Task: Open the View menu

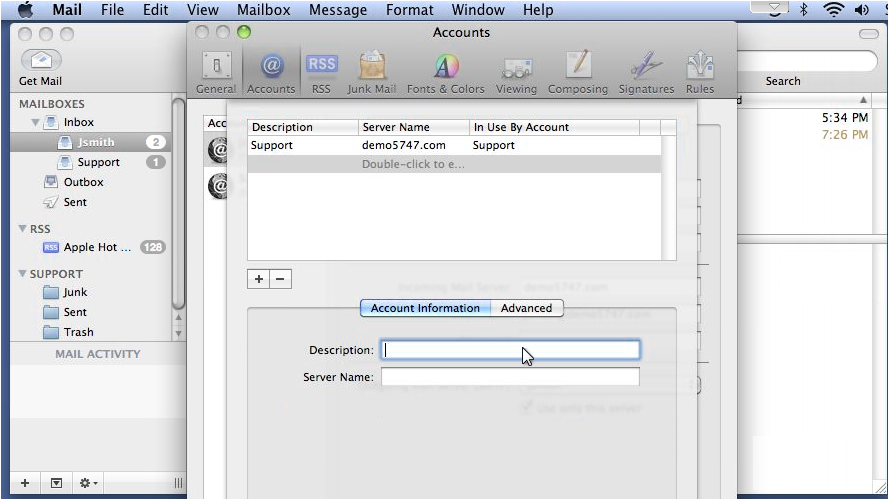Action: (x=202, y=10)
